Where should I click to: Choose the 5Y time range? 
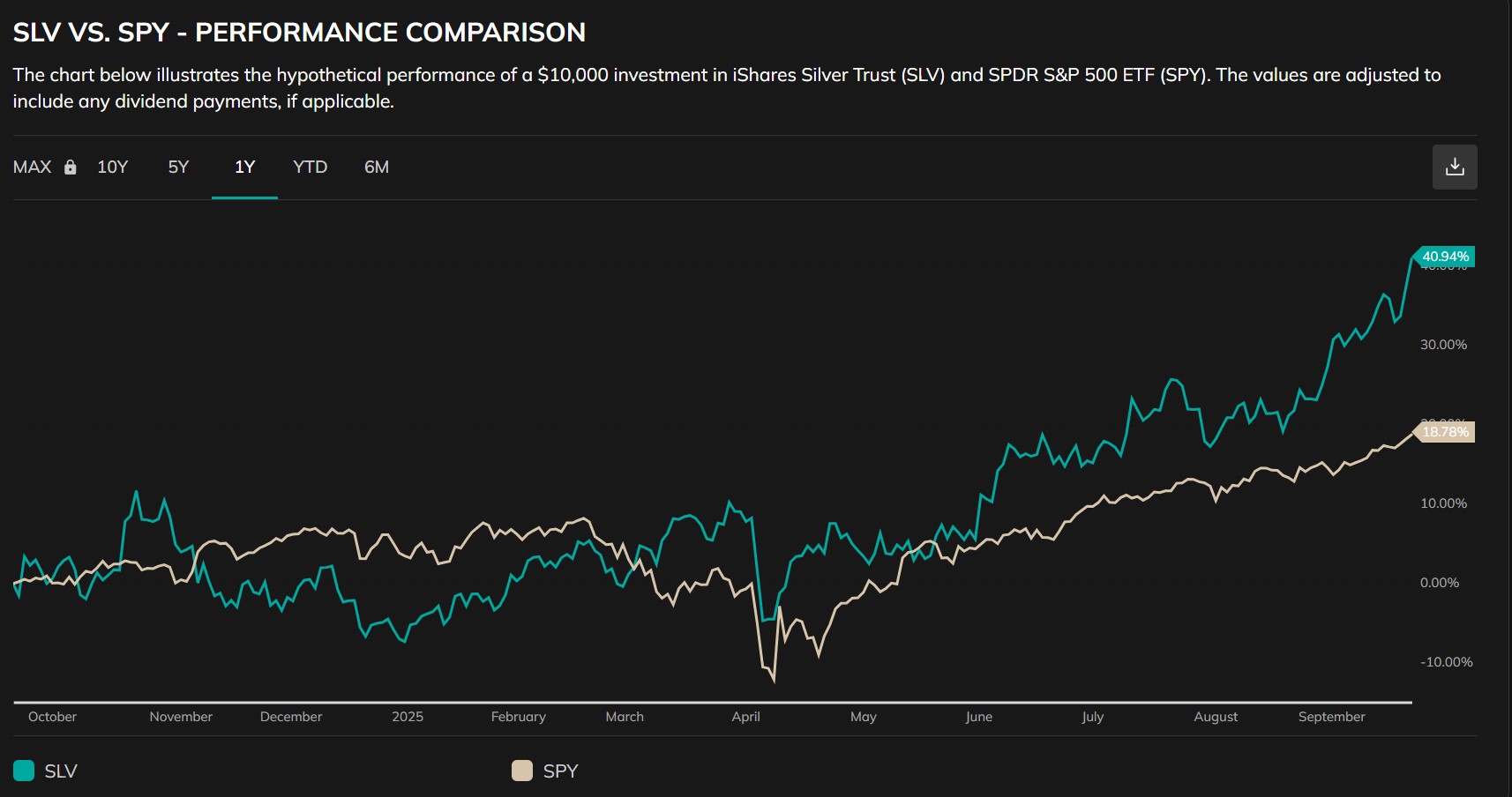[178, 168]
